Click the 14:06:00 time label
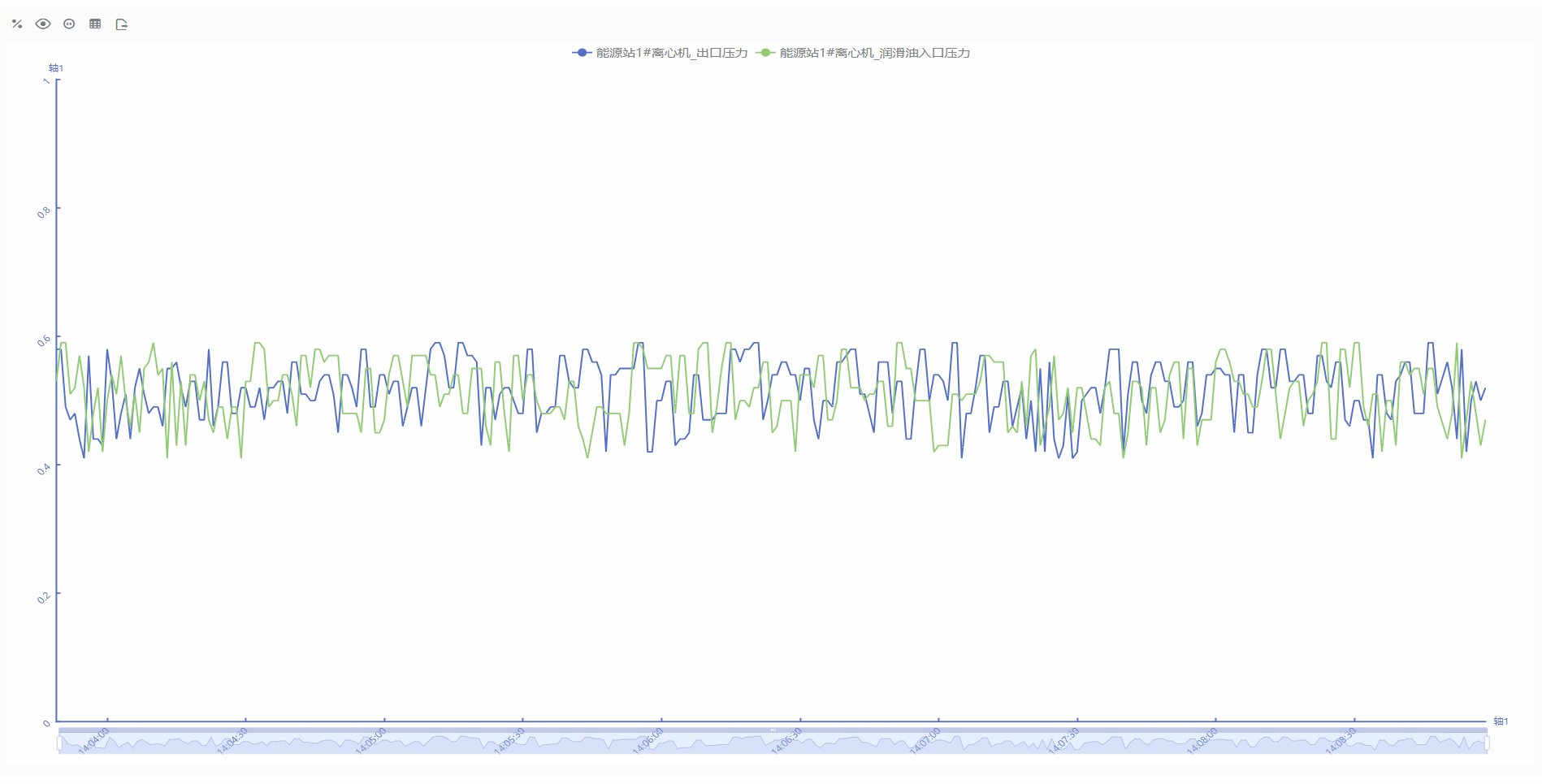This screenshot has height=784, width=1542. 648,740
